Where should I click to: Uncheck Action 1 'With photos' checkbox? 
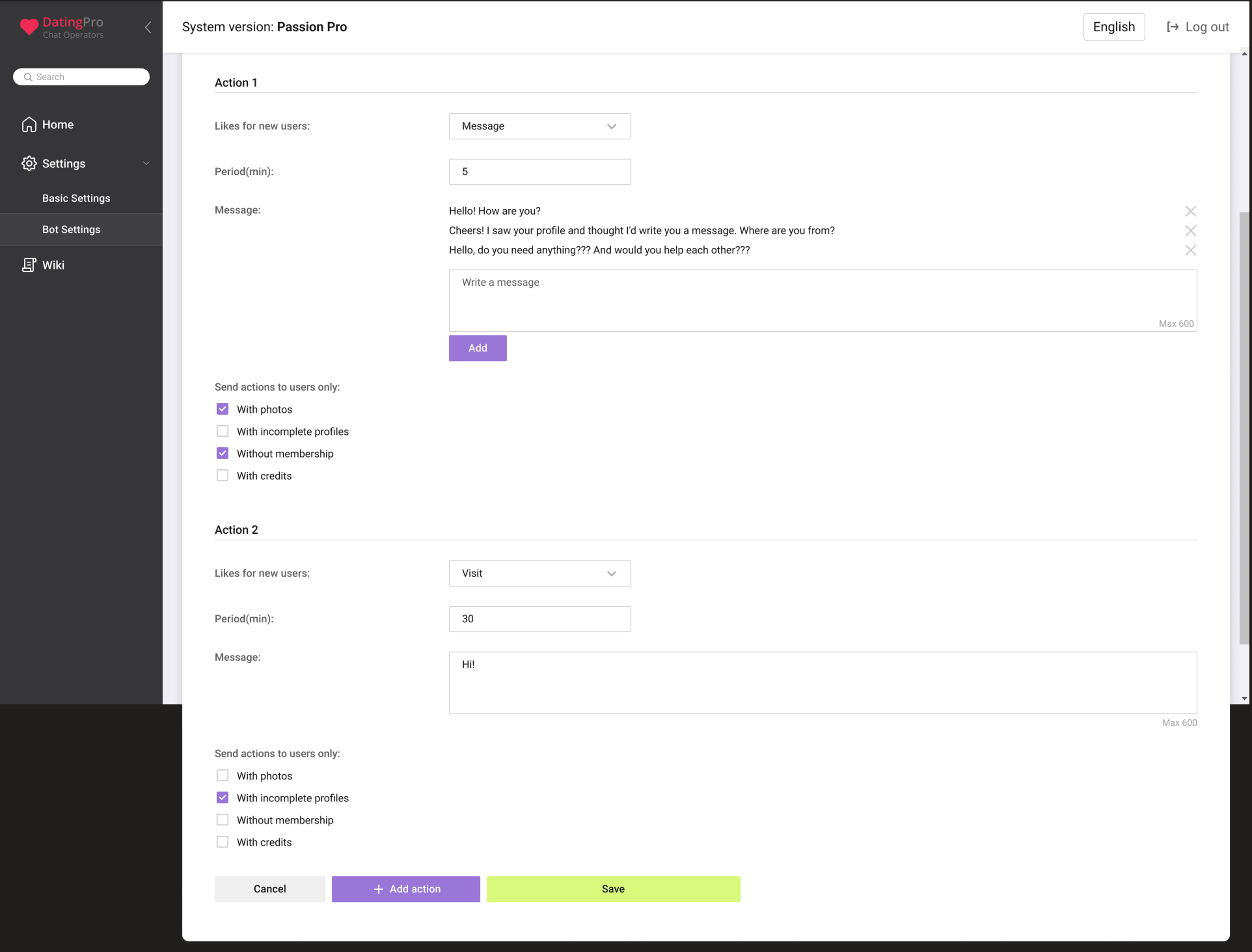click(x=223, y=409)
